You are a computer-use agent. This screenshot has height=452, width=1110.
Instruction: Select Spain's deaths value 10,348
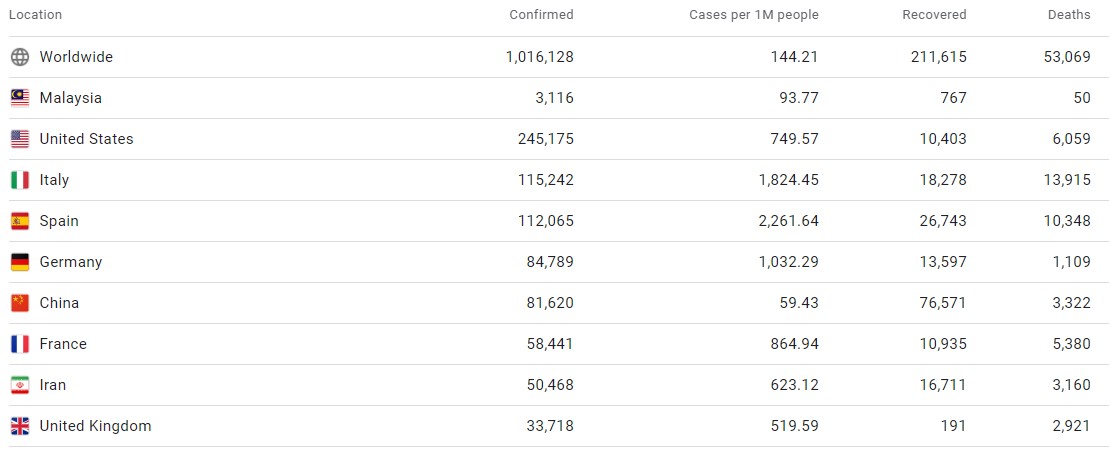tap(1067, 221)
